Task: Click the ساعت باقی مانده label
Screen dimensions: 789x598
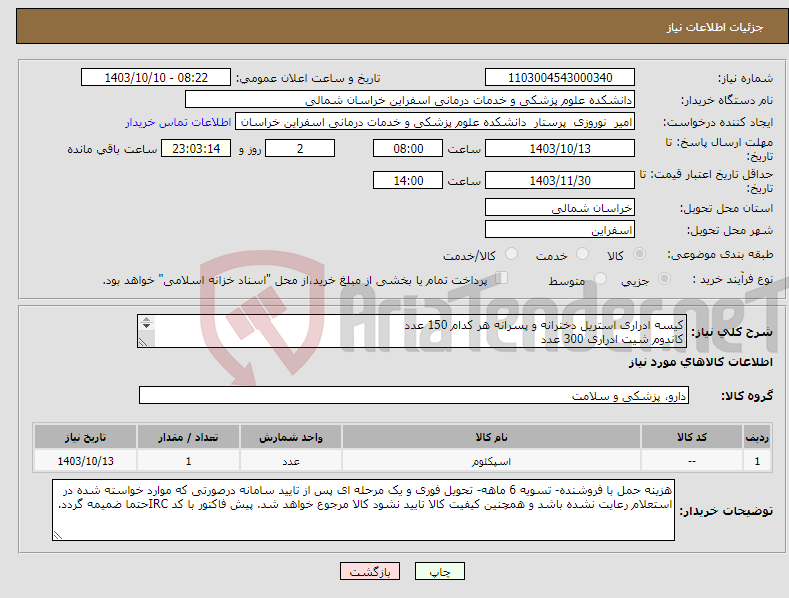Action: tap(112, 150)
